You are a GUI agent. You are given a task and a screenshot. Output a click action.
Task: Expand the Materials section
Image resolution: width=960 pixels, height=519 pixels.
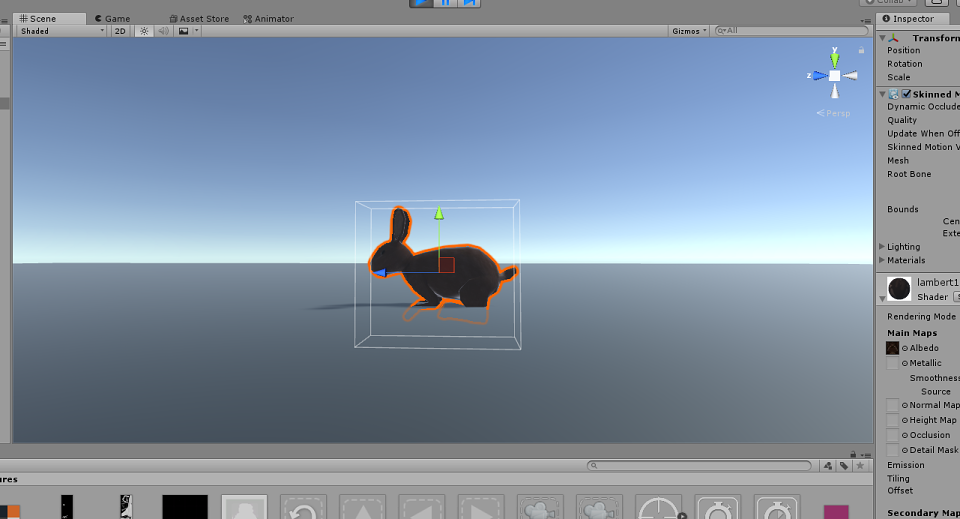click(882, 260)
